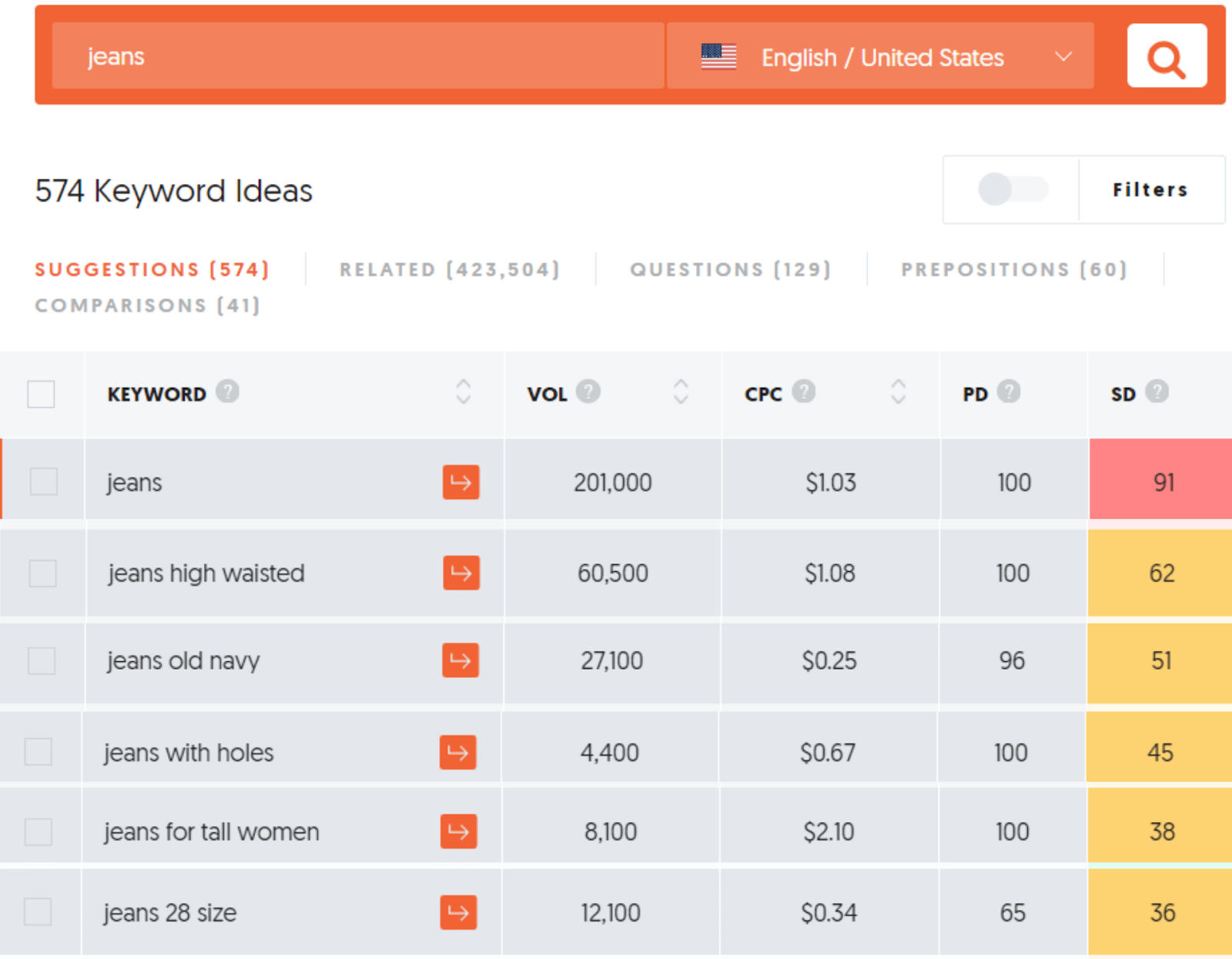This screenshot has height=959, width=1232.
Task: Sort using the KEYWORD column arrows
Action: (x=463, y=392)
